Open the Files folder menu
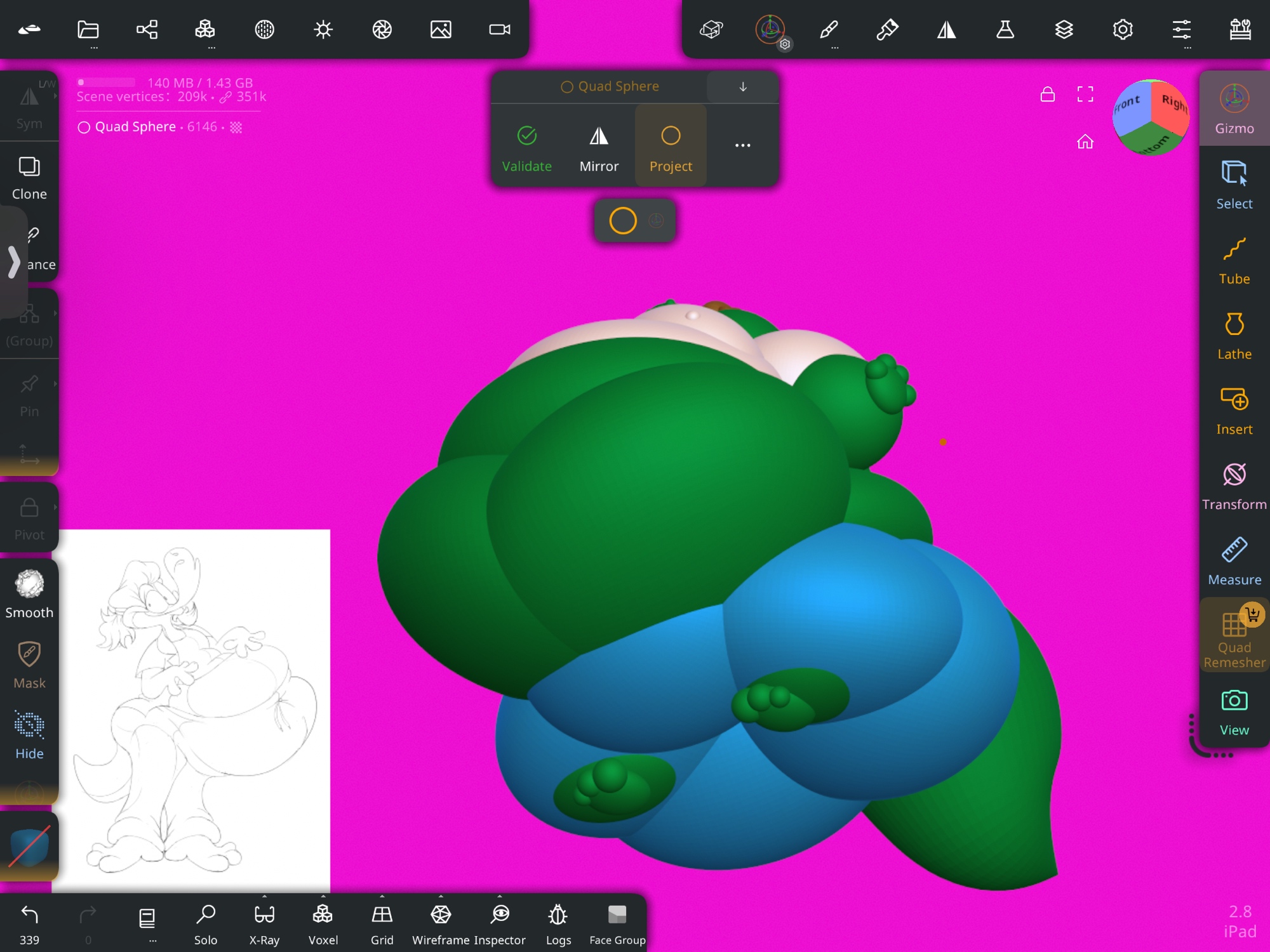This screenshot has width=1270, height=952. tap(88, 29)
